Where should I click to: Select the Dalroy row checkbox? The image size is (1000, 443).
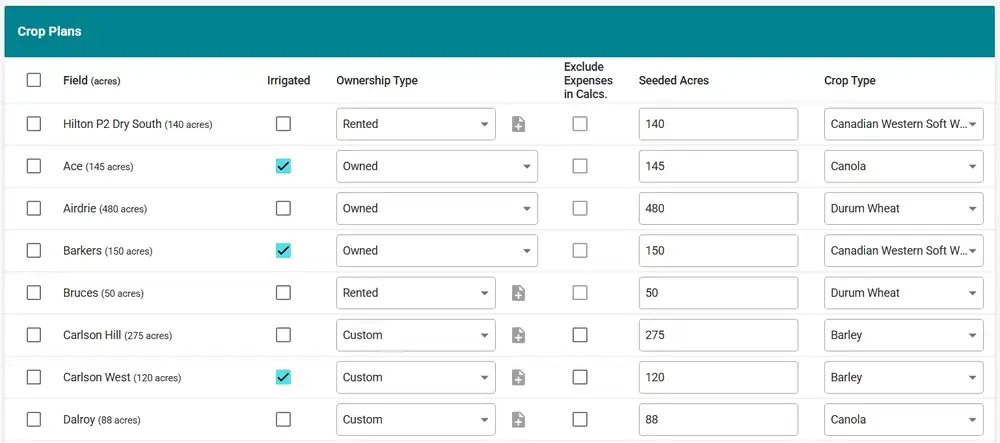pos(34,419)
